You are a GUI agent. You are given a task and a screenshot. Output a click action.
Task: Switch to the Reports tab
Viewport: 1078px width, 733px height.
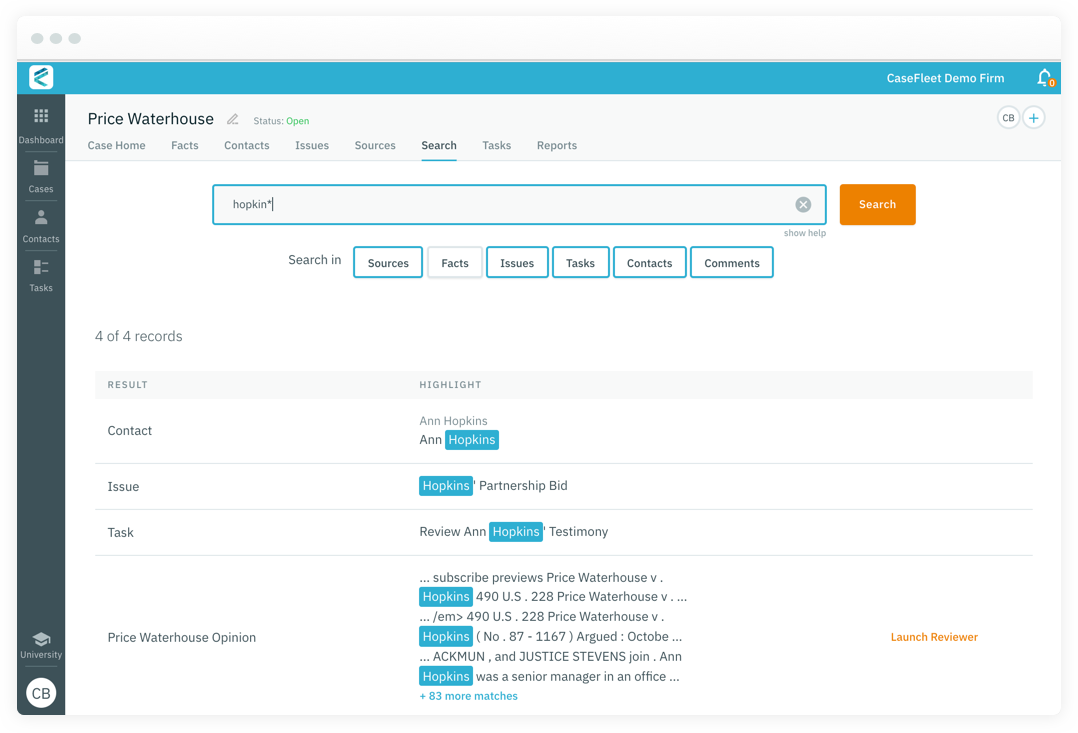pyautogui.click(x=556, y=145)
